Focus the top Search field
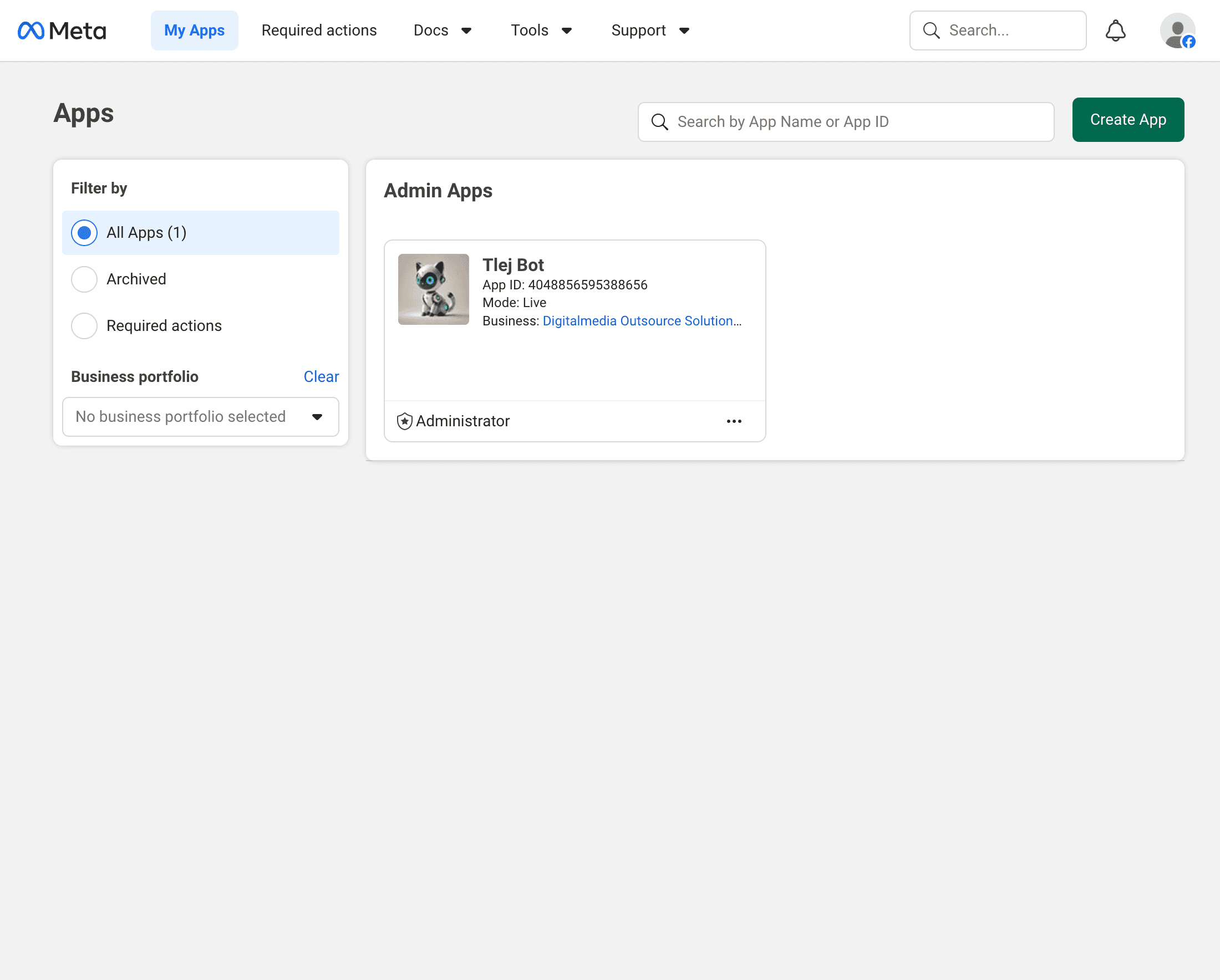 coord(998,30)
